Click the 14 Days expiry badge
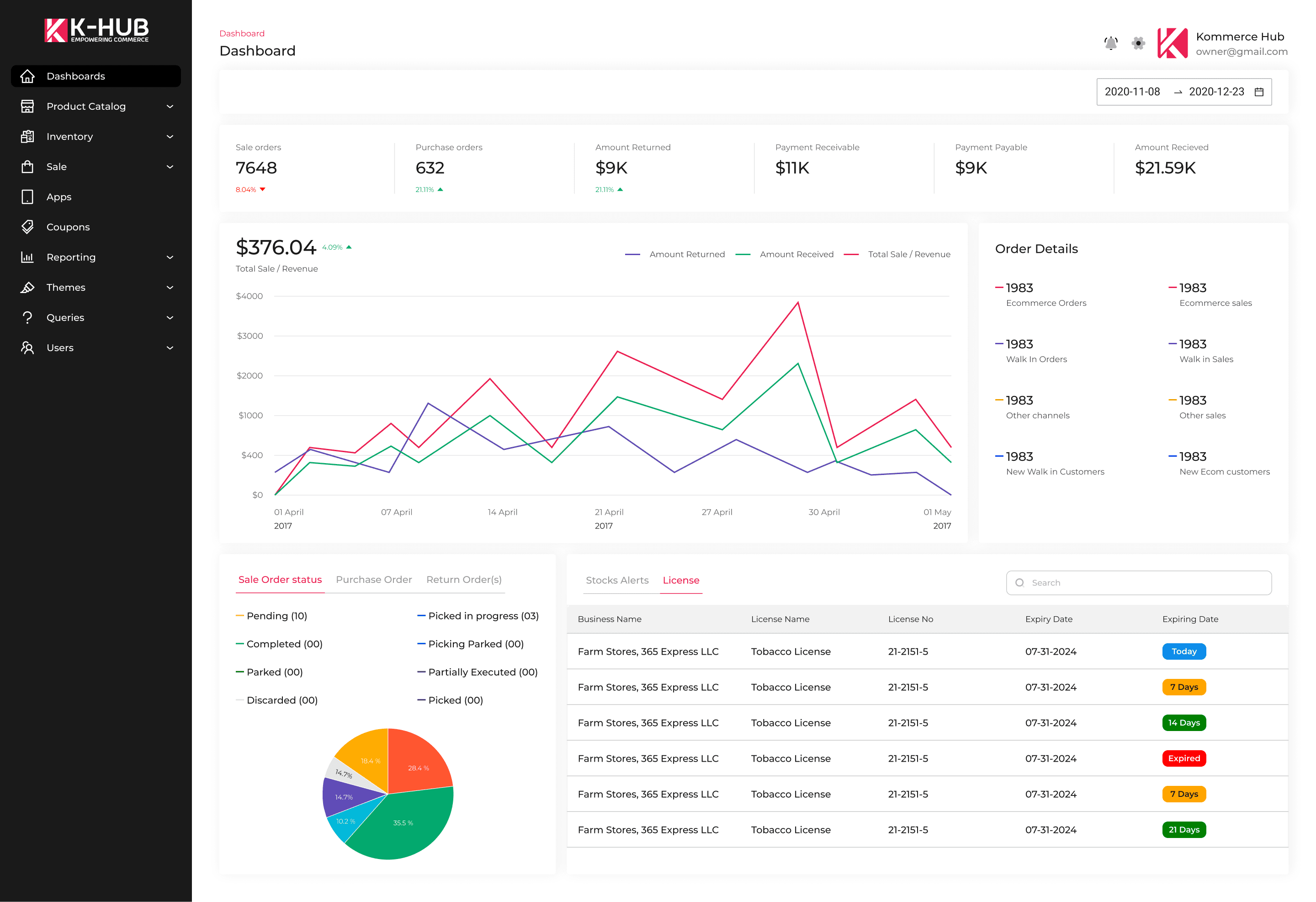 coord(1183,722)
